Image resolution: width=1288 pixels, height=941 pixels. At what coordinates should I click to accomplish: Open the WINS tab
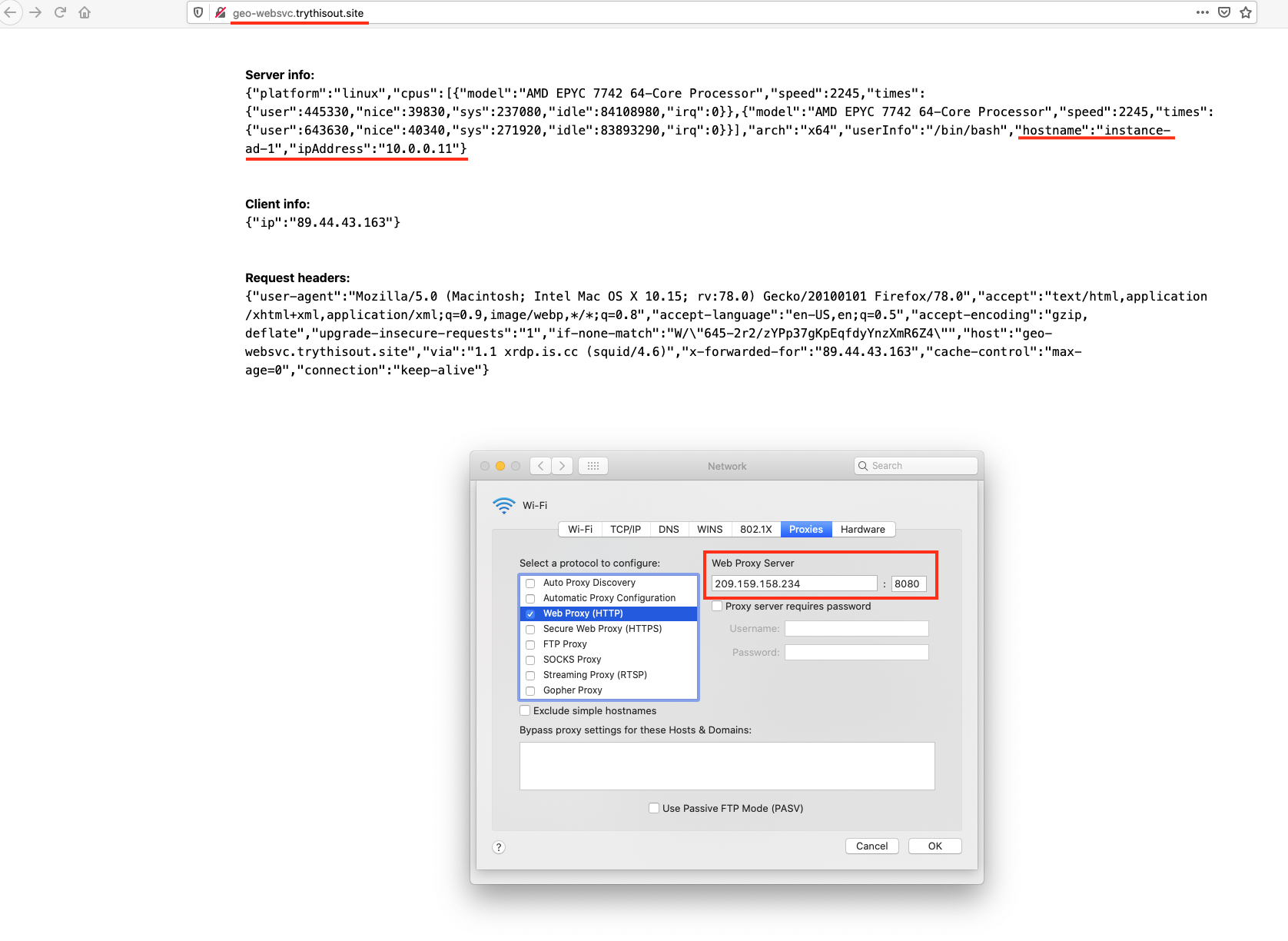tap(709, 530)
